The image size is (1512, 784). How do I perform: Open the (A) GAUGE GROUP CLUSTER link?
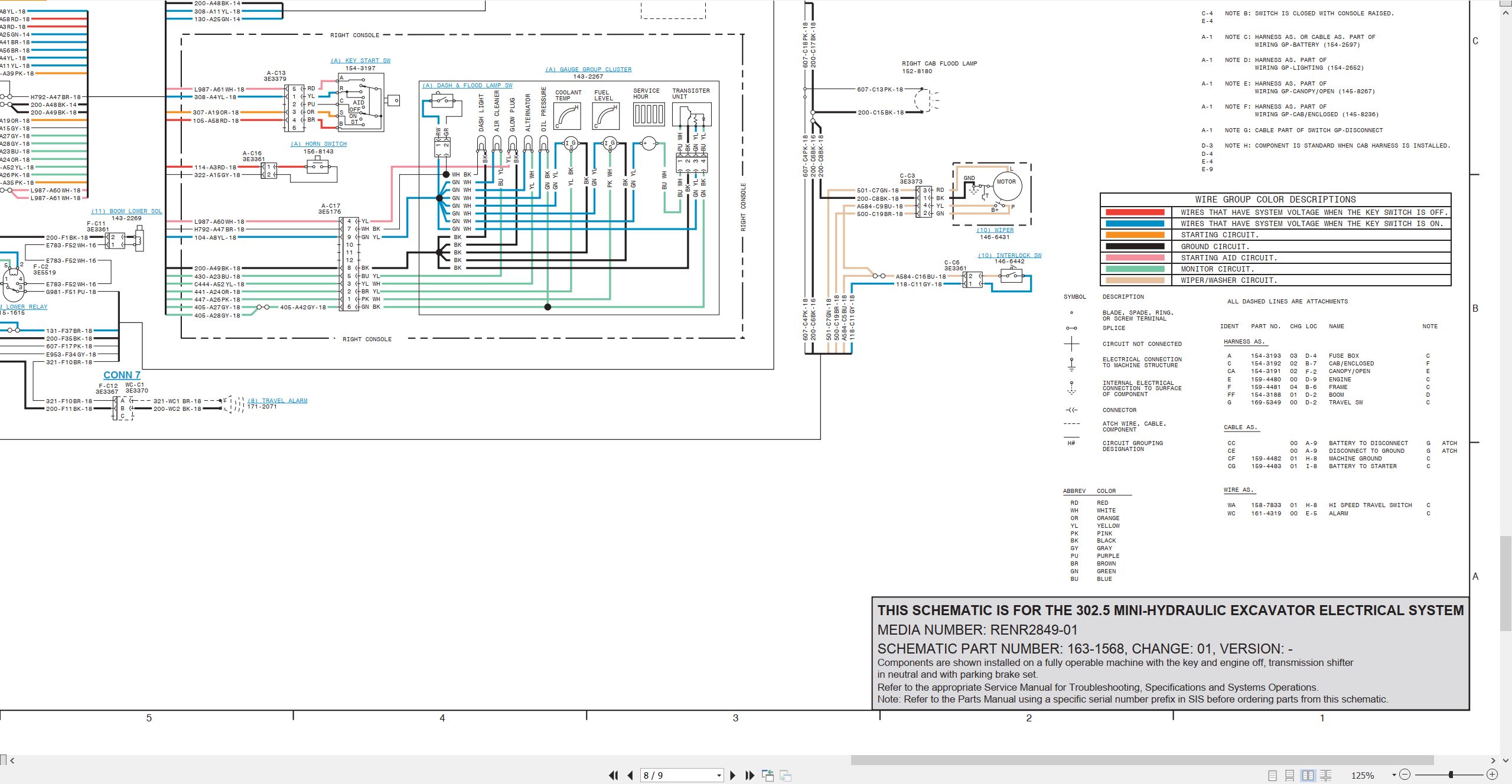pyautogui.click(x=588, y=69)
